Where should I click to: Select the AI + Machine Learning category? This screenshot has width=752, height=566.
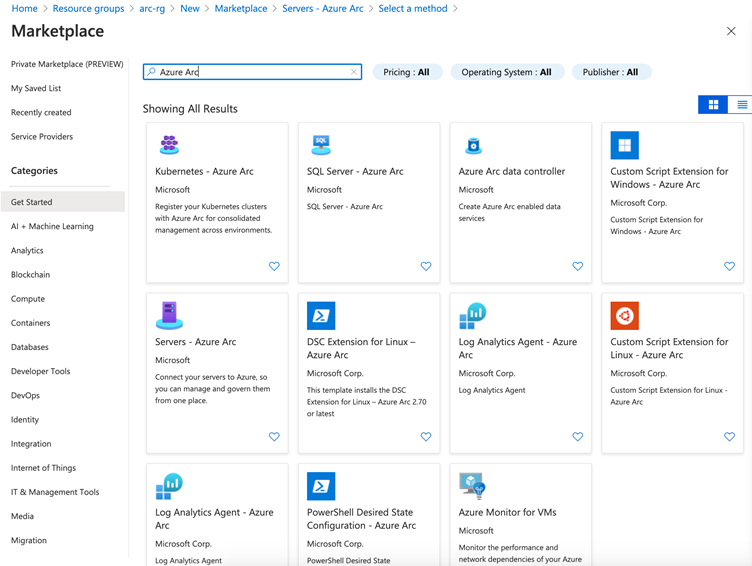(x=52, y=226)
